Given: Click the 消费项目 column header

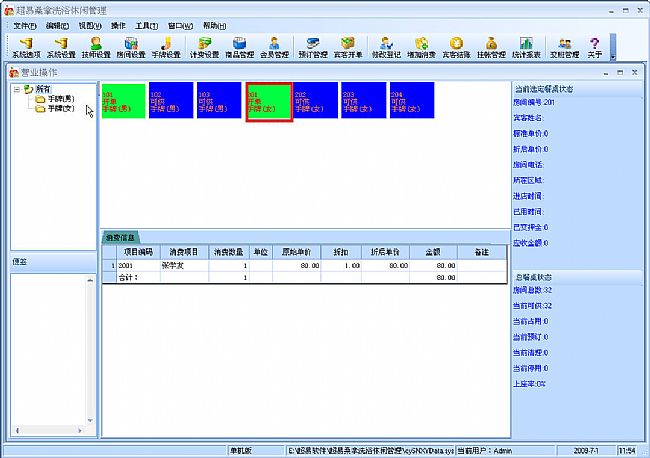Looking at the screenshot, I should click(184, 252).
